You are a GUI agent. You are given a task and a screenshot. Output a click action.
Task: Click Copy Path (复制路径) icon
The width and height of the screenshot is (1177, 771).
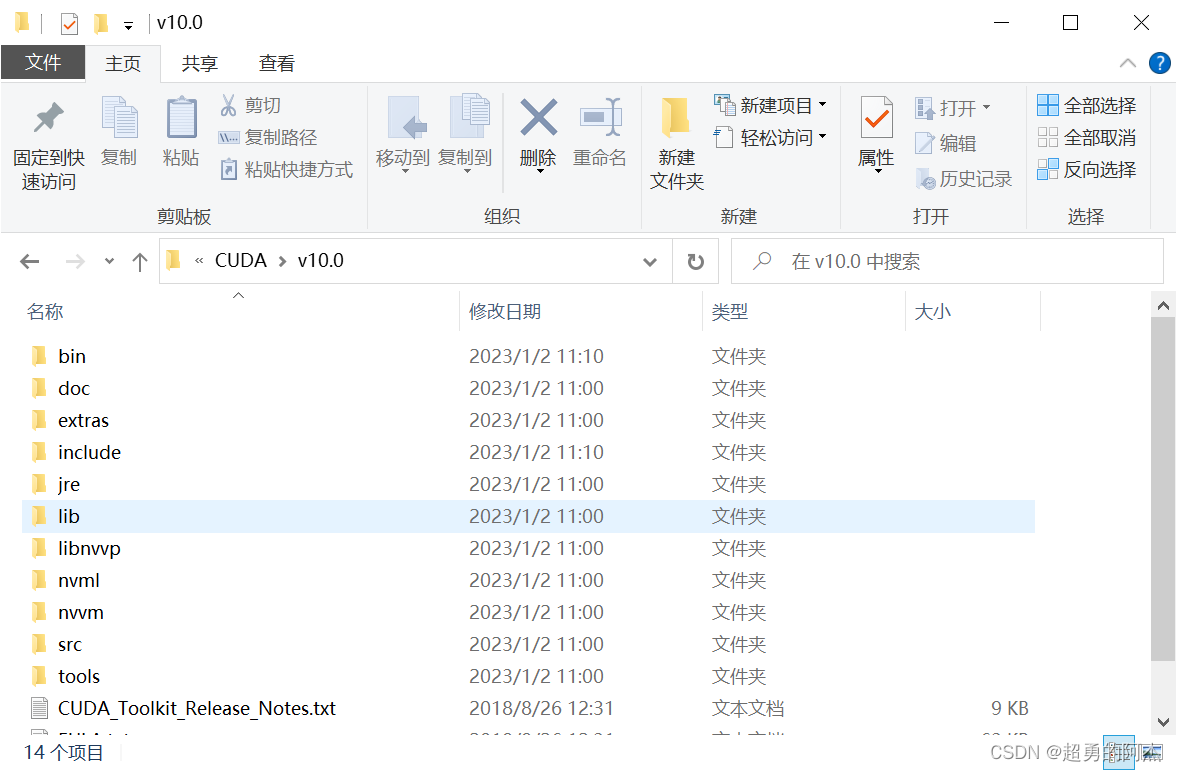coord(228,137)
